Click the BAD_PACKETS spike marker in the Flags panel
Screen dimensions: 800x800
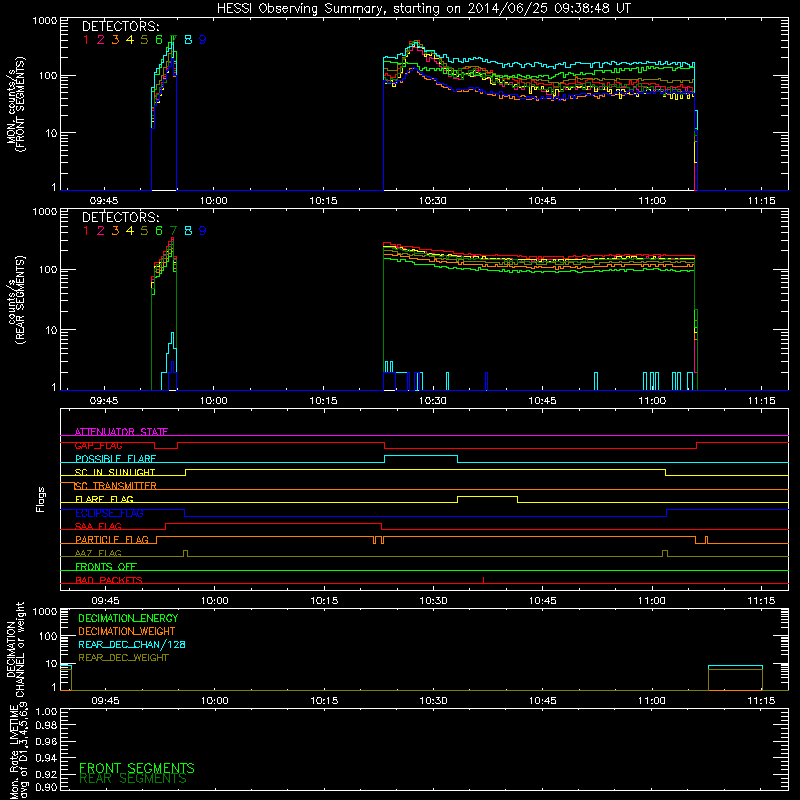pyautogui.click(x=483, y=580)
